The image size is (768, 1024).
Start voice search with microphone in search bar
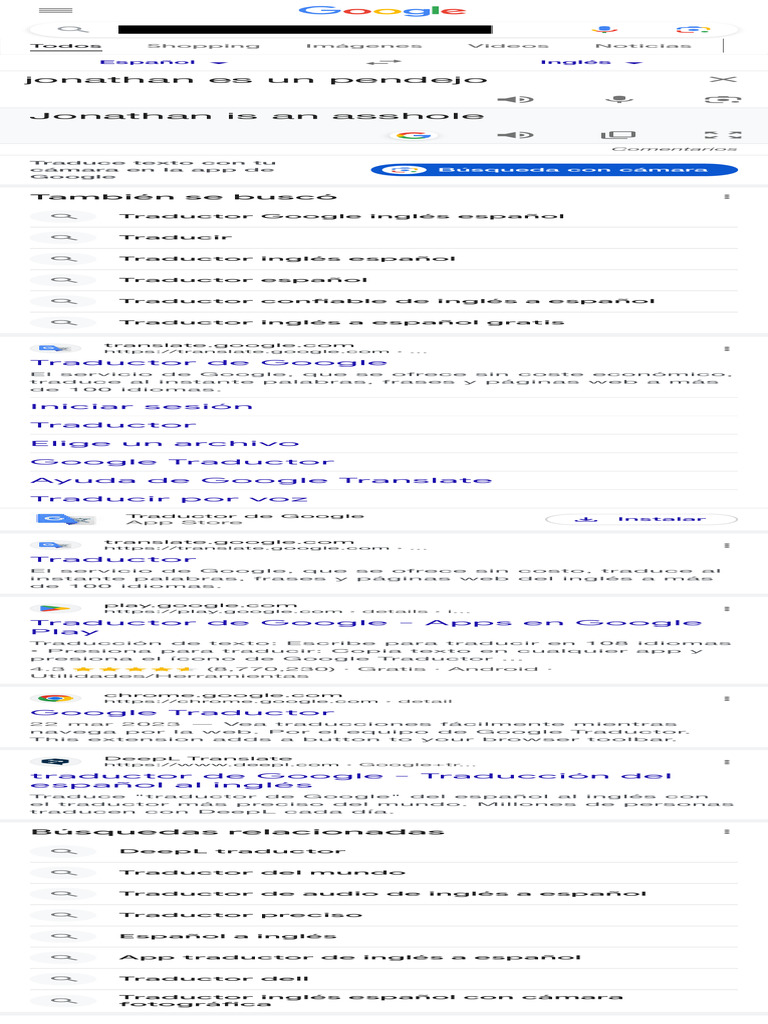605,29
